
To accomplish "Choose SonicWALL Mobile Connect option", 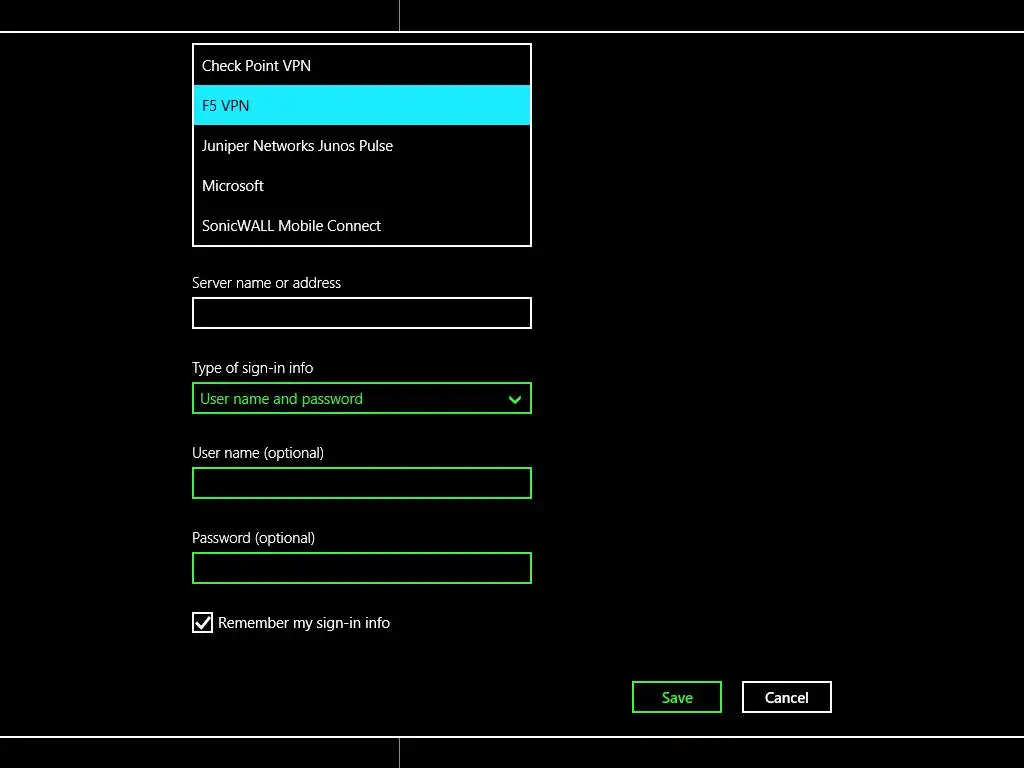I will (x=362, y=225).
